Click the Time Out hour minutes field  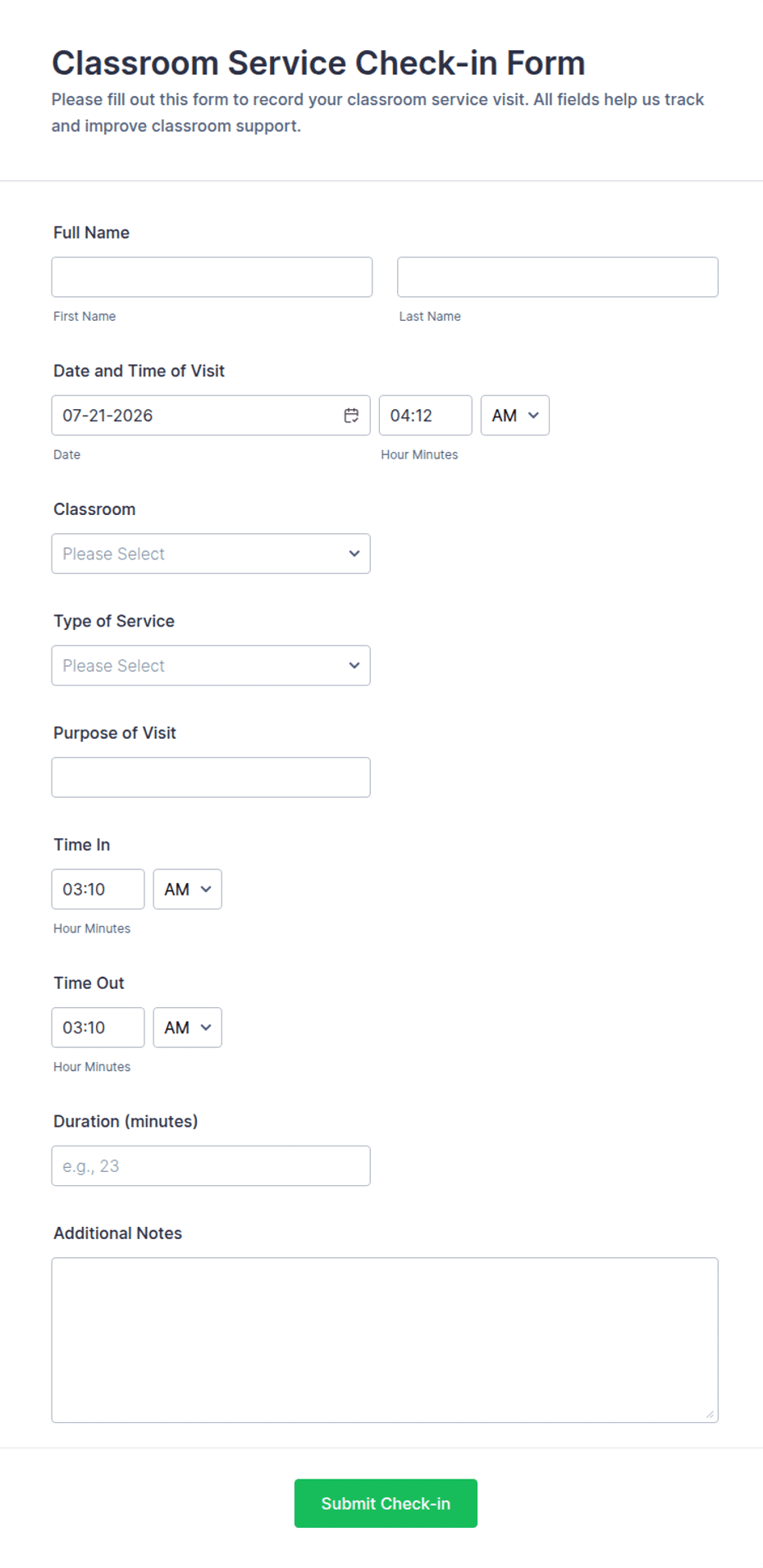(x=98, y=1028)
